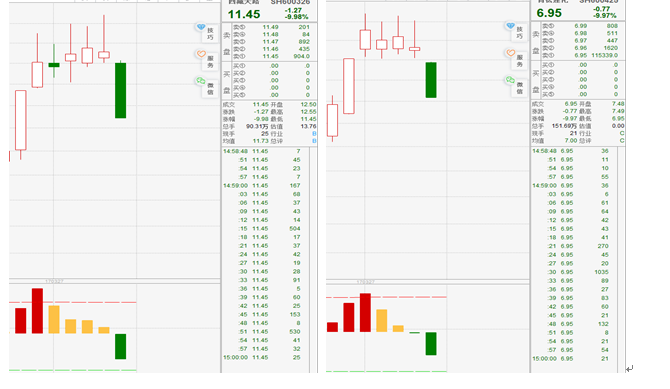The width and height of the screenshot is (670, 389).
Task: Select the large green candlestick in right chart
Action: pos(431,80)
